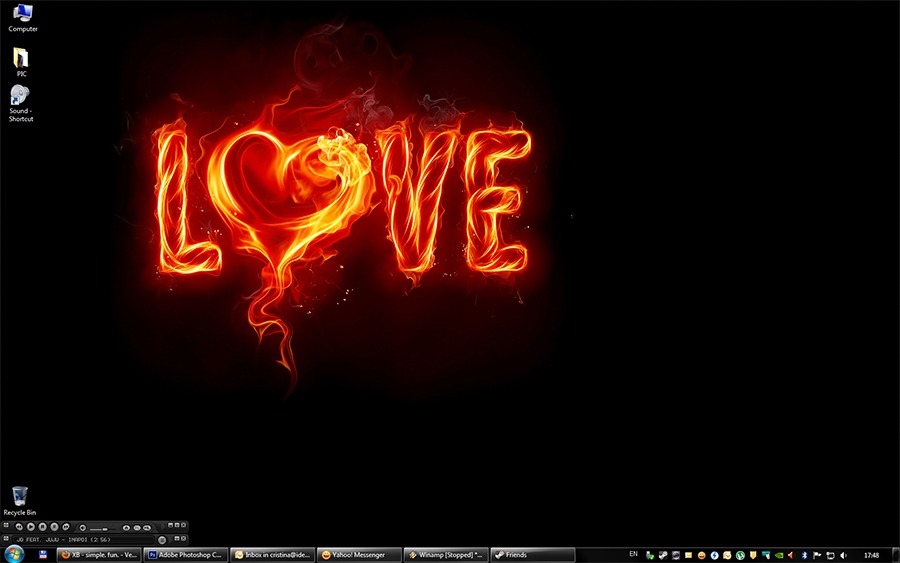Screen dimensions: 900x563
Task: Open the PIC folder on desktop
Action: pyautogui.click(x=21, y=62)
